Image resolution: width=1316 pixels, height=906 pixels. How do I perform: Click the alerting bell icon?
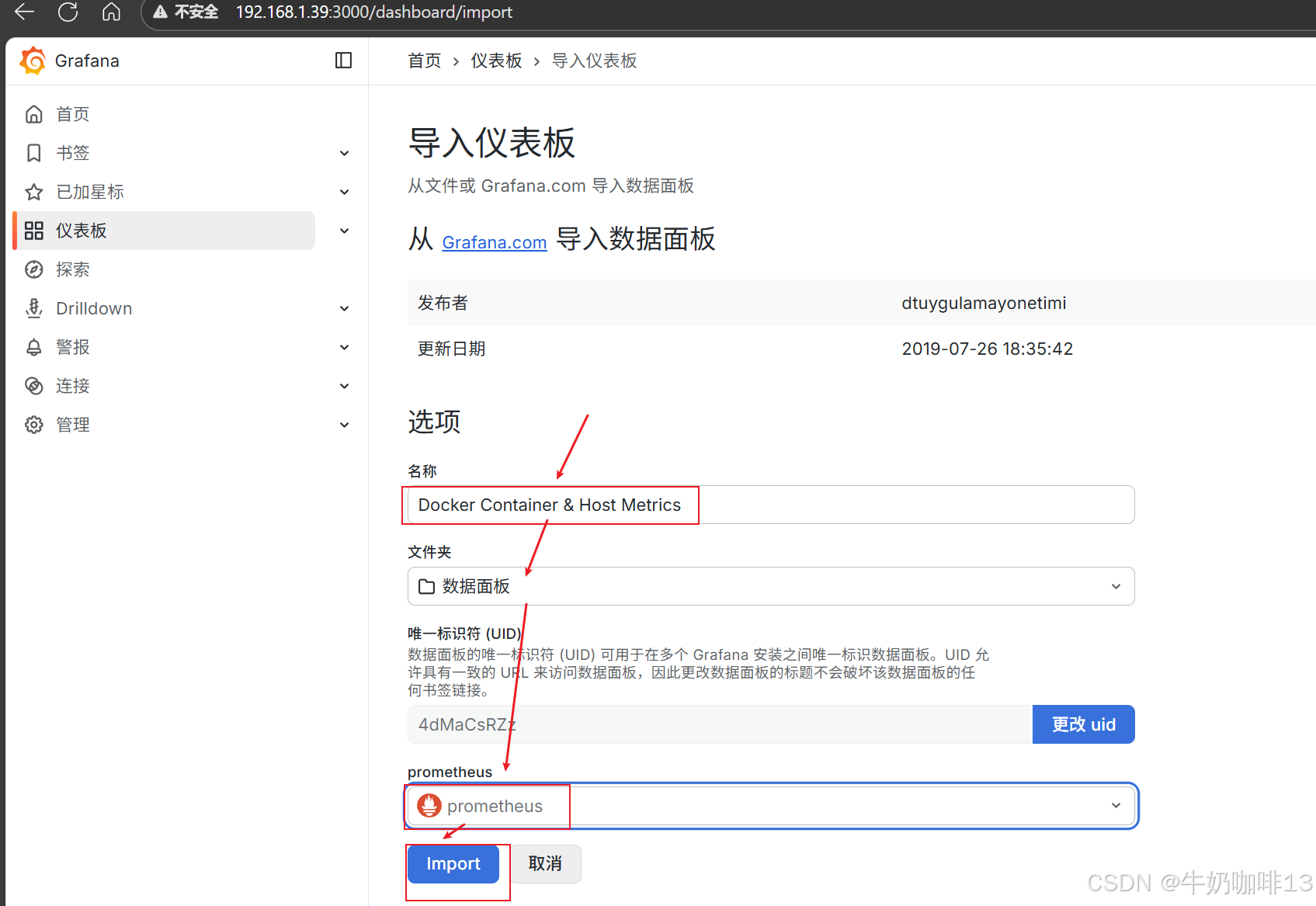34,347
